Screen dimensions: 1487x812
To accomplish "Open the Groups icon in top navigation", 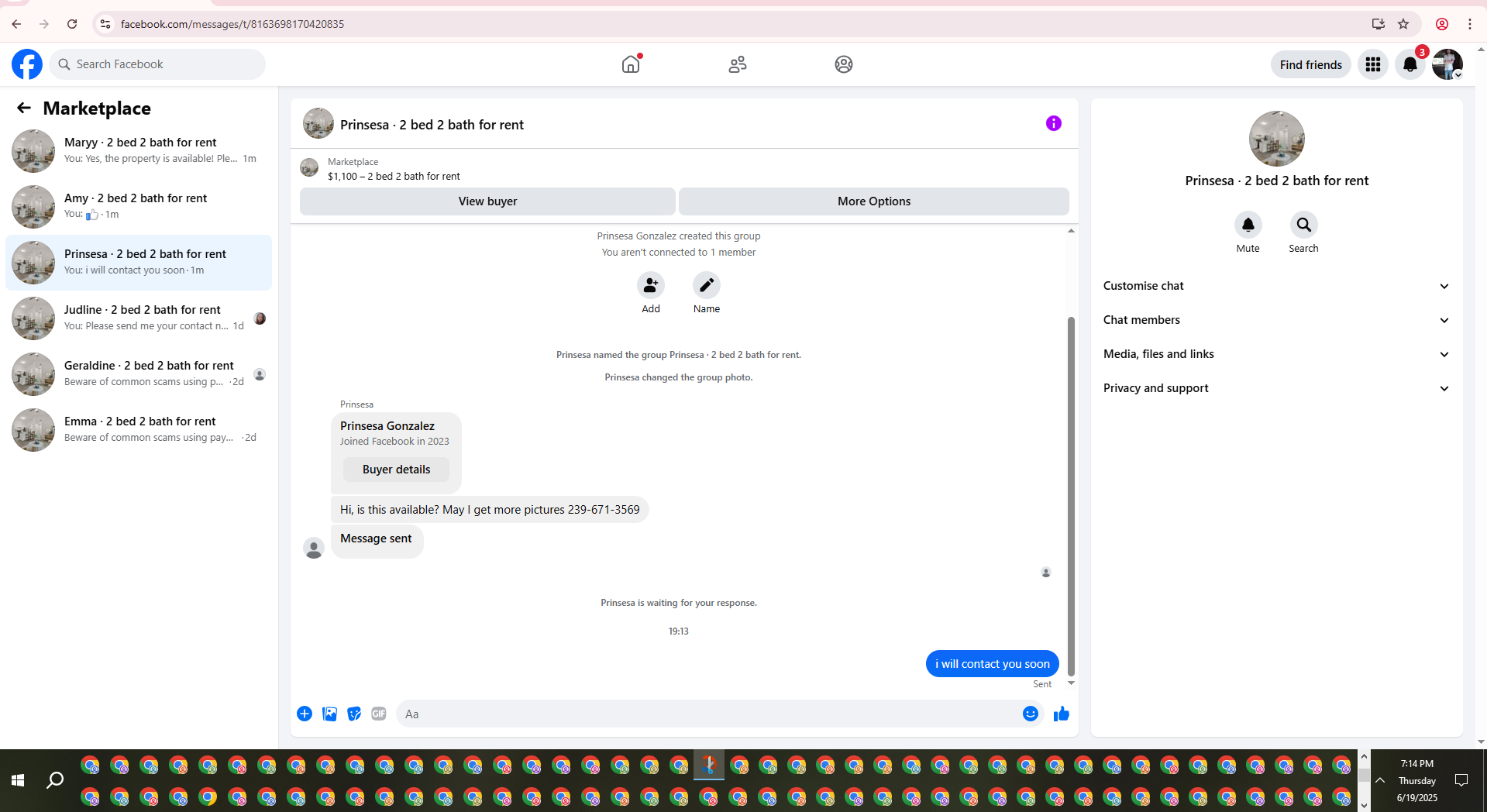I will (x=844, y=64).
